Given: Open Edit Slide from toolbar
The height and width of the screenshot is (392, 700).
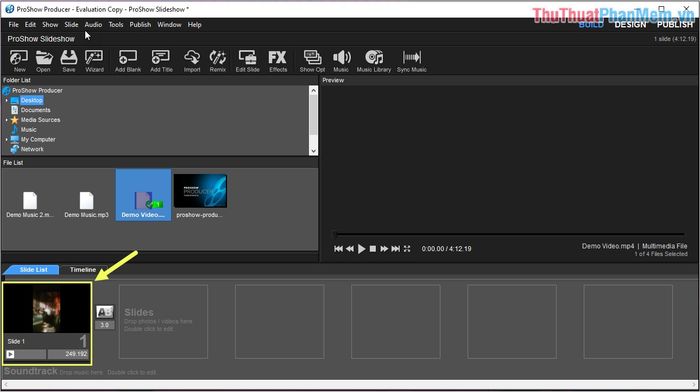Looking at the screenshot, I should click(247, 61).
